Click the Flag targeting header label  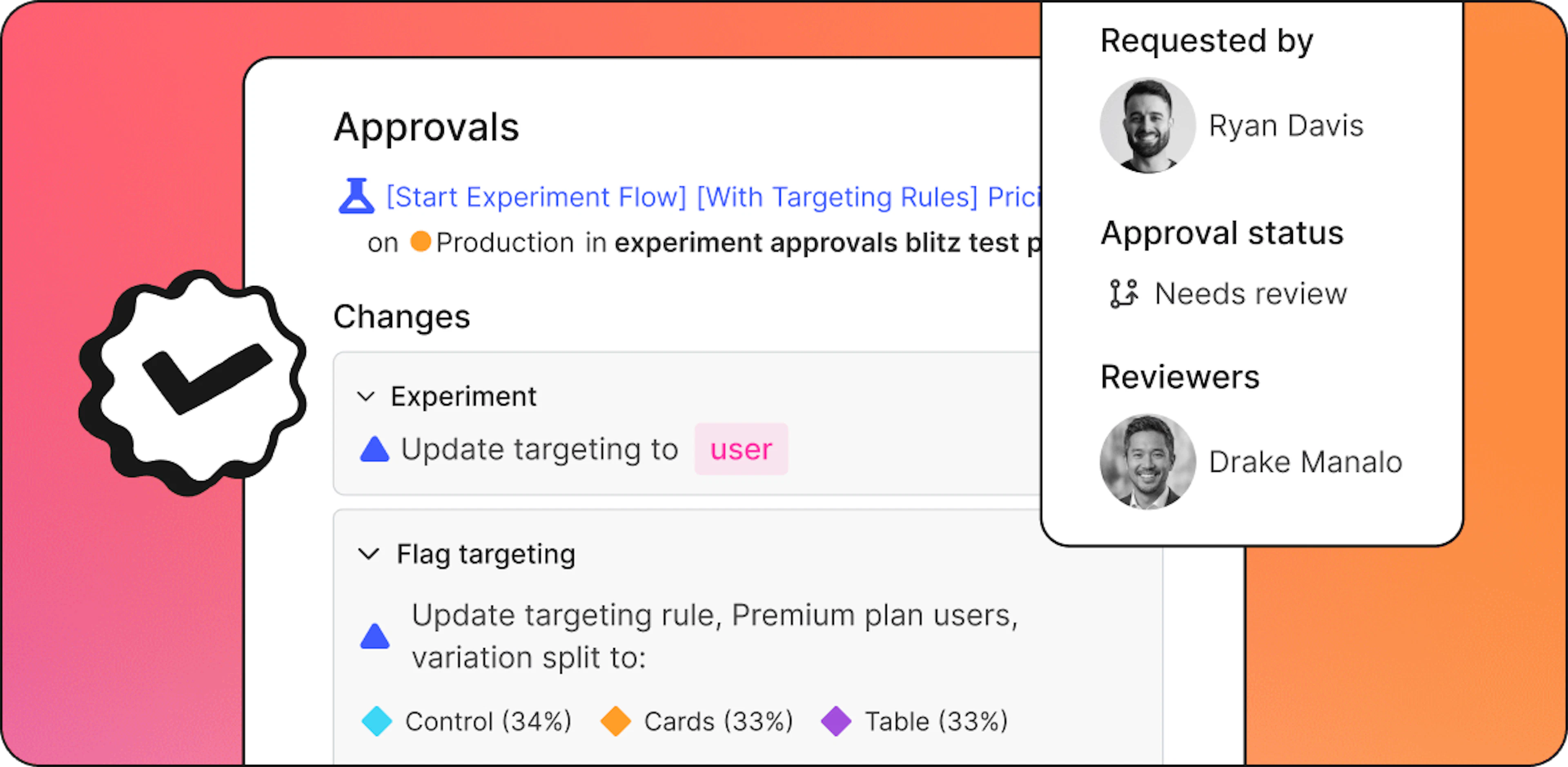(x=486, y=554)
